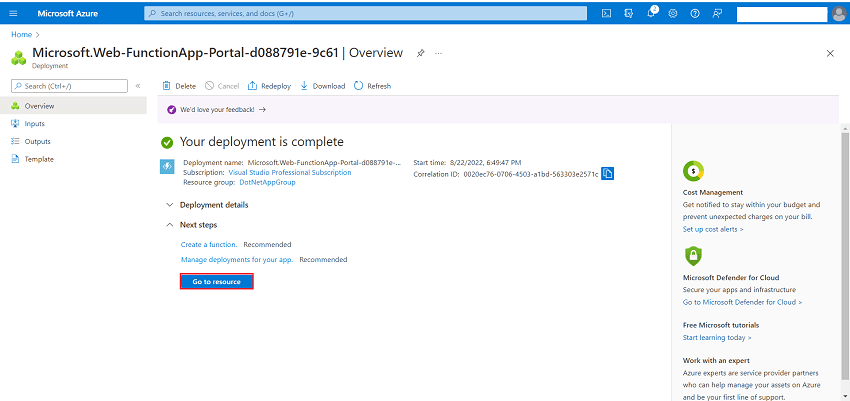Close the deployment blade
This screenshot has height=401, width=850.
pos(830,53)
